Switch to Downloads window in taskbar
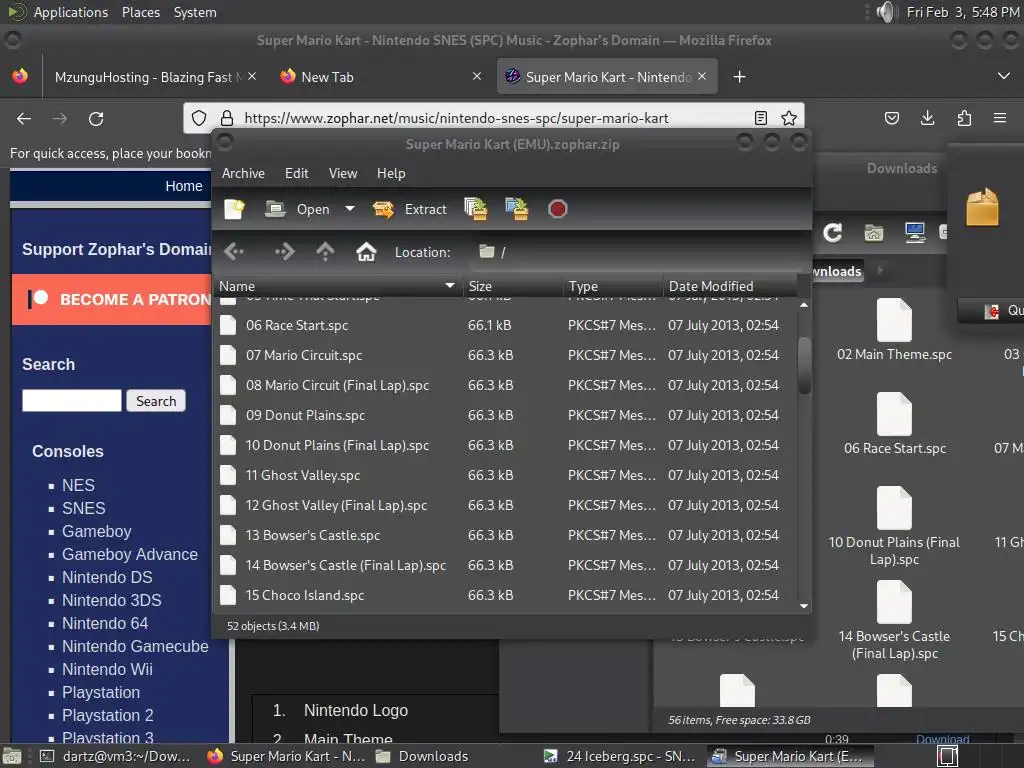This screenshot has width=1024, height=768. point(423,756)
